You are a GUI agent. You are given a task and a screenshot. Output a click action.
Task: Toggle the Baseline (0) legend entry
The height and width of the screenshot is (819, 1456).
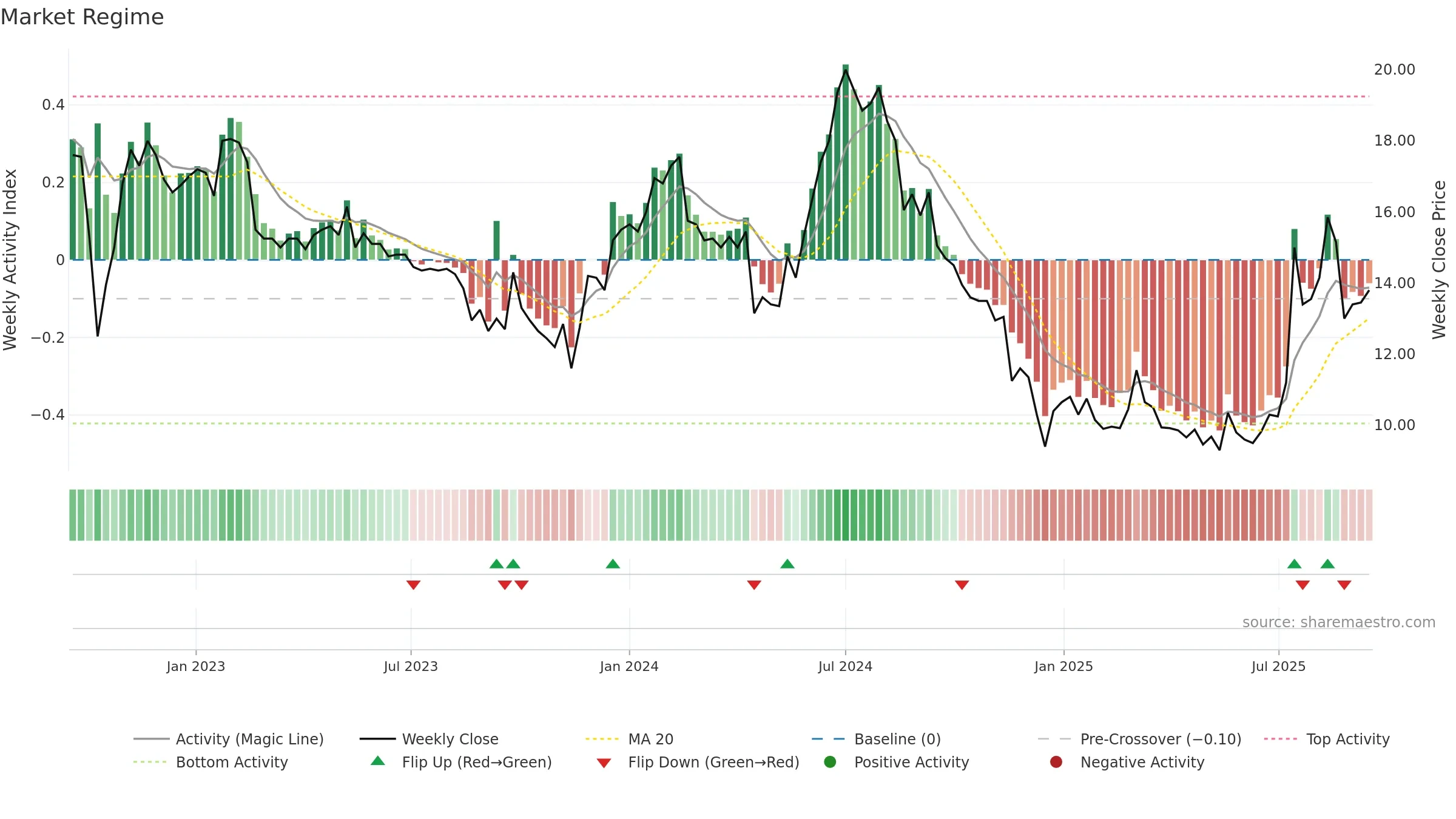point(876,739)
